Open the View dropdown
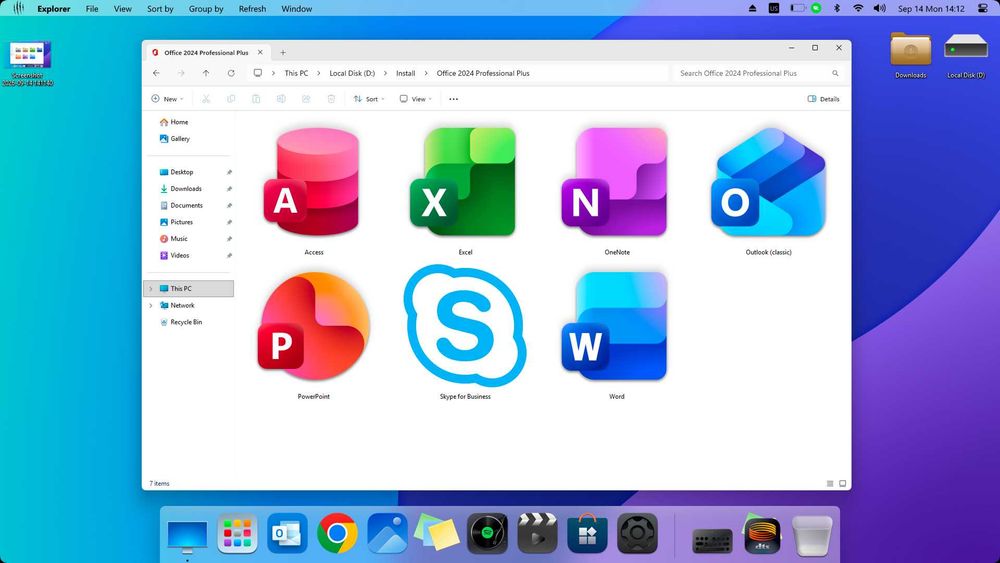The image size is (1000, 563). pyautogui.click(x=415, y=99)
